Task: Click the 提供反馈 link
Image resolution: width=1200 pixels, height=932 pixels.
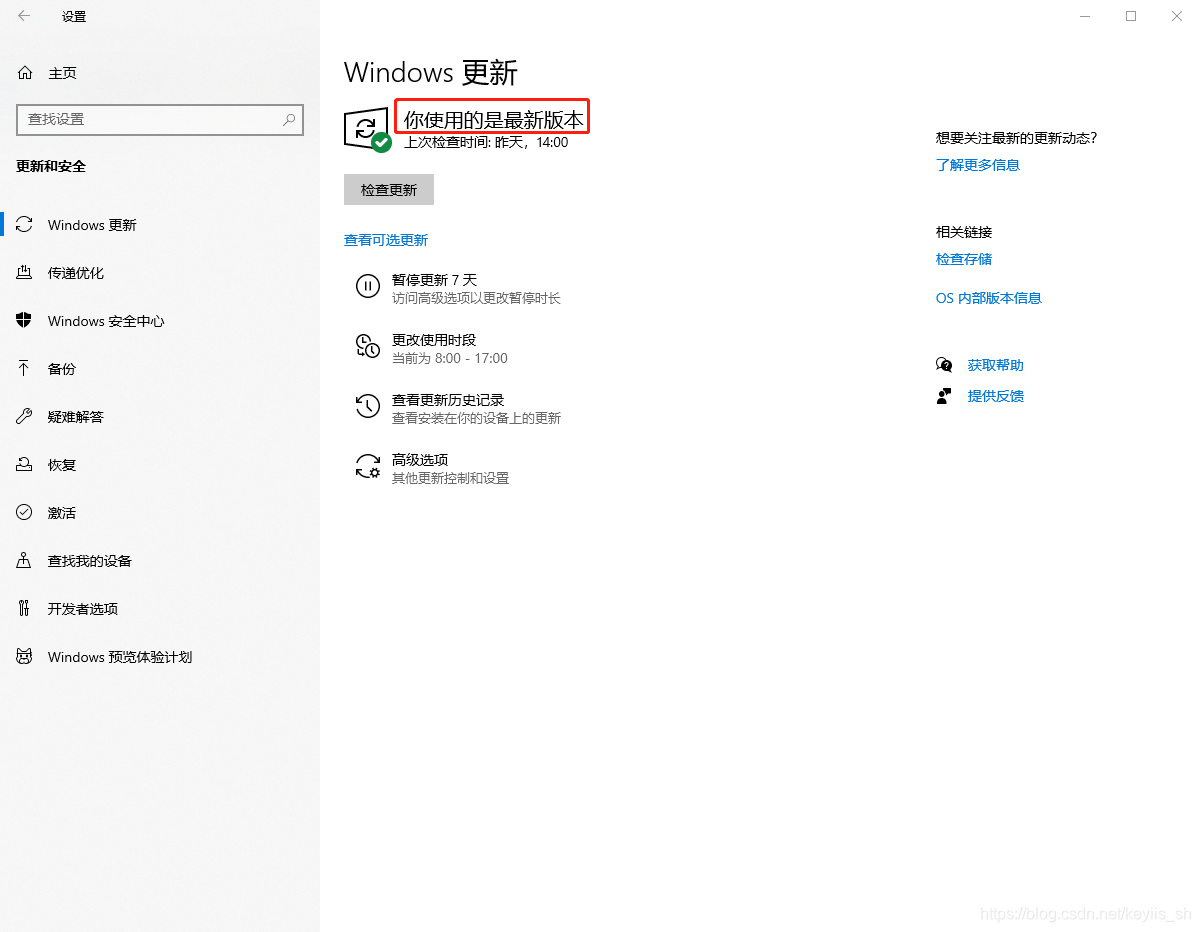Action: click(x=996, y=396)
